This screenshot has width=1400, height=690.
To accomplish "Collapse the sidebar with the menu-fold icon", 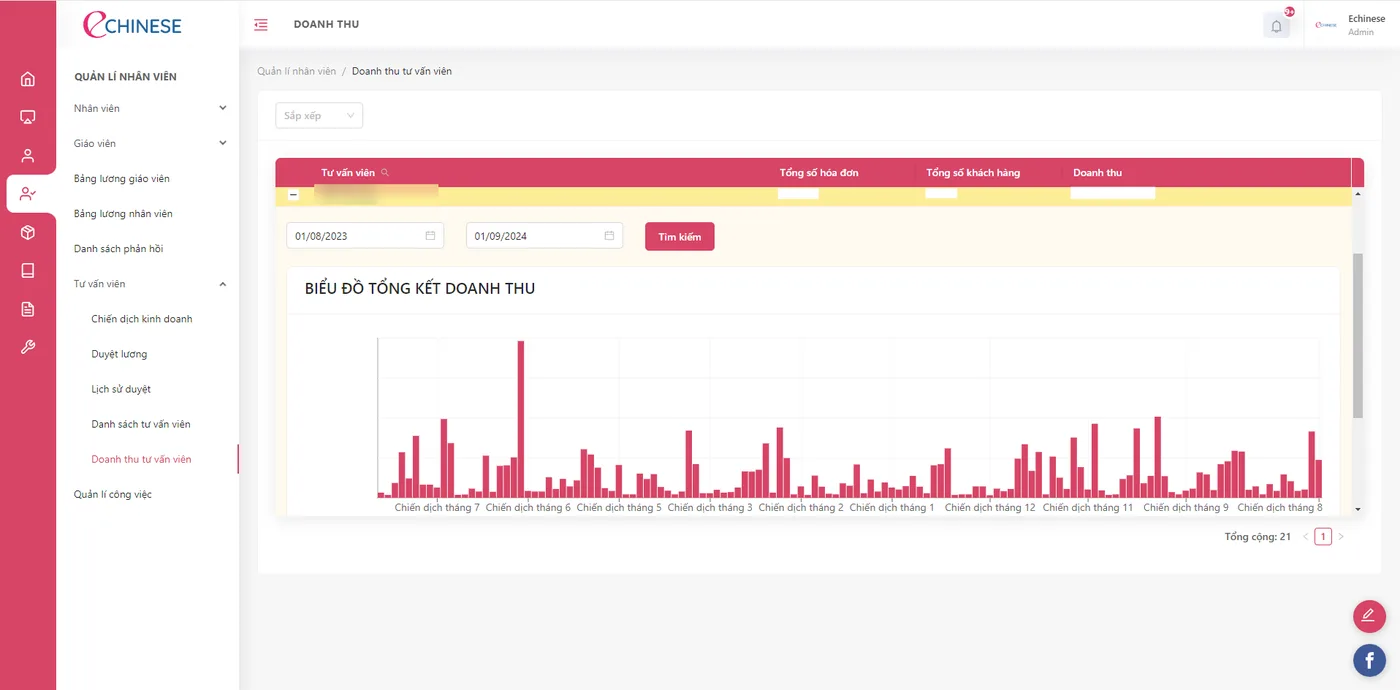I will pos(261,25).
